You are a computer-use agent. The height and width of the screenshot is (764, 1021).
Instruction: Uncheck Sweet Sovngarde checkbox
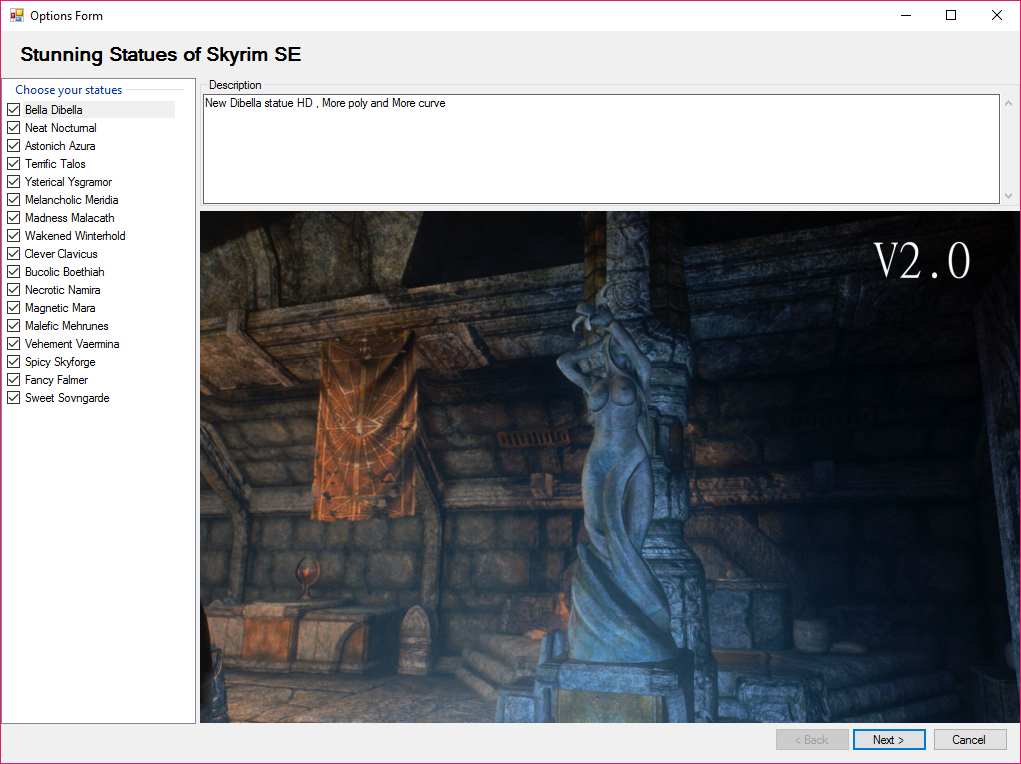coord(14,398)
